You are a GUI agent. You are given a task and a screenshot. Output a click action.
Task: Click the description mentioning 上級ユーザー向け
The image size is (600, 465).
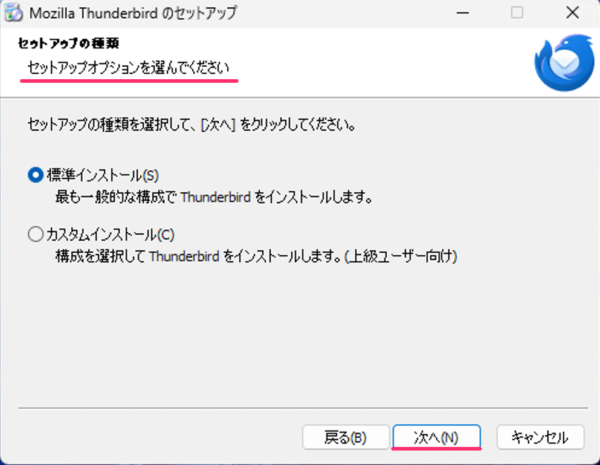256,256
